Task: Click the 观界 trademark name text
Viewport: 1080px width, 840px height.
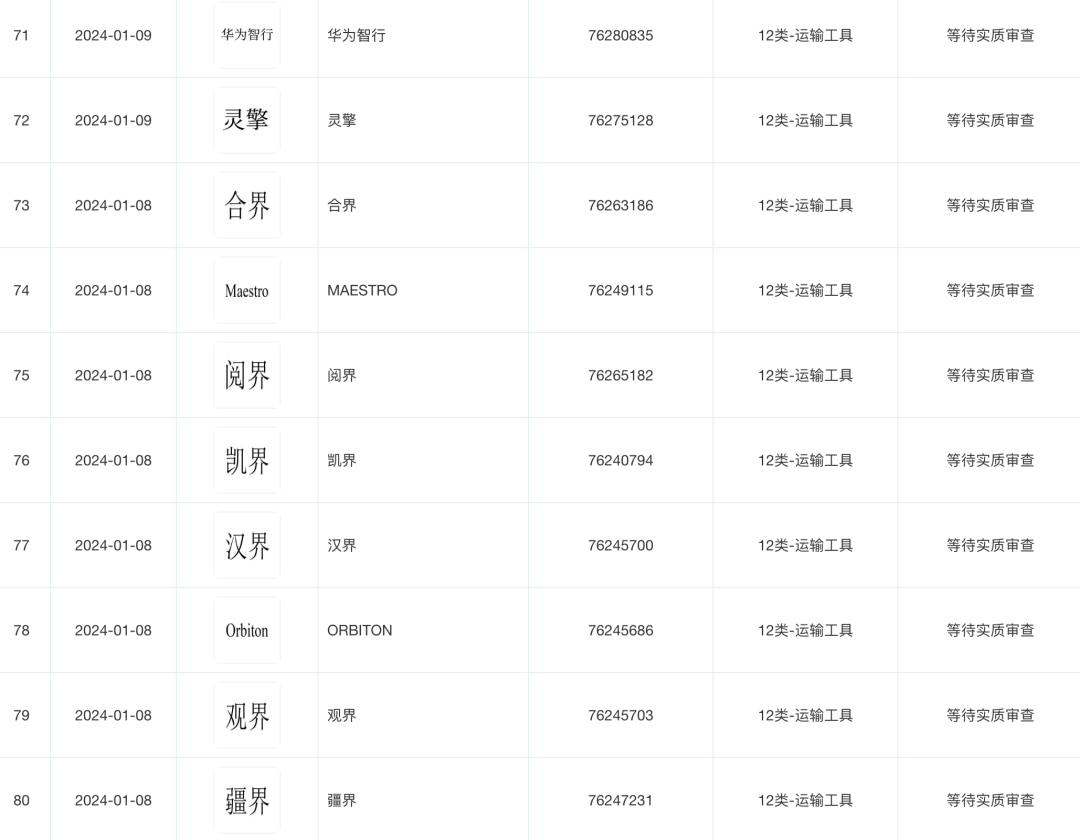Action: [342, 715]
